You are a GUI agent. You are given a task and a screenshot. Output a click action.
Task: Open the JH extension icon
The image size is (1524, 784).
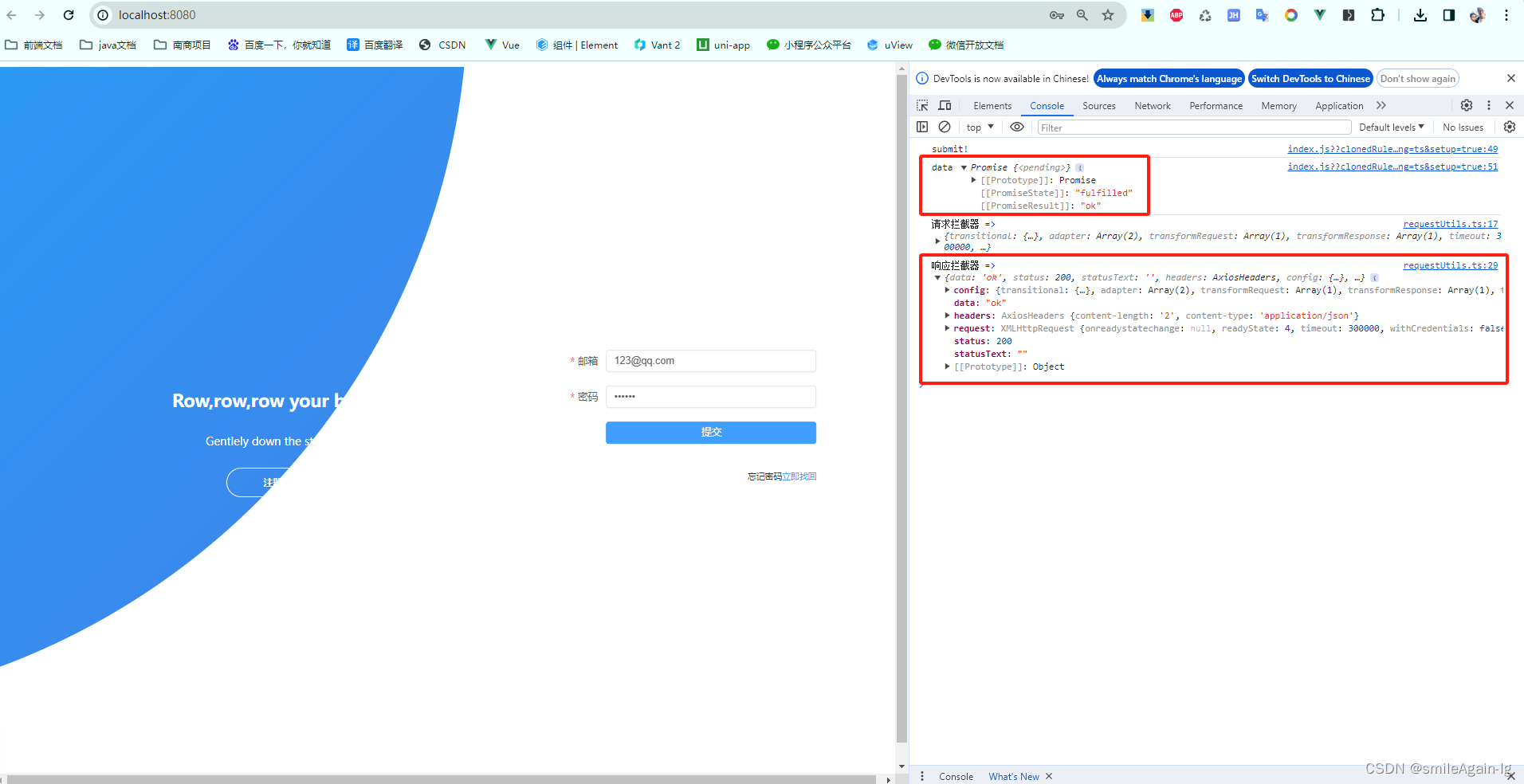coord(1234,15)
